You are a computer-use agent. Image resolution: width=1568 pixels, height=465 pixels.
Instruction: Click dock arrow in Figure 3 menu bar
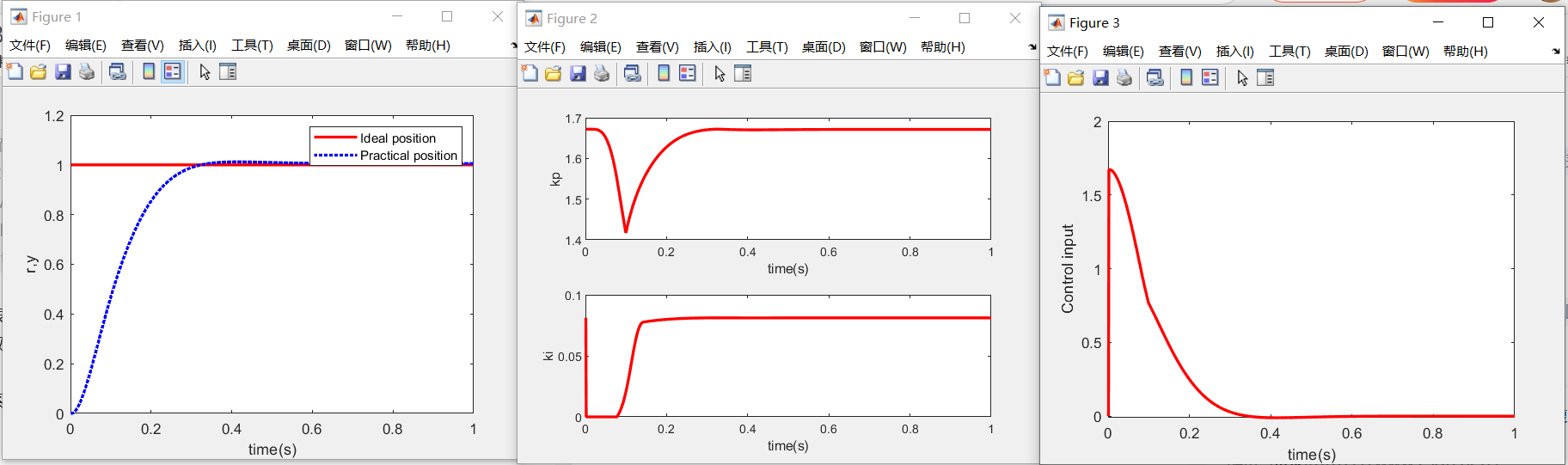pyautogui.click(x=1556, y=52)
